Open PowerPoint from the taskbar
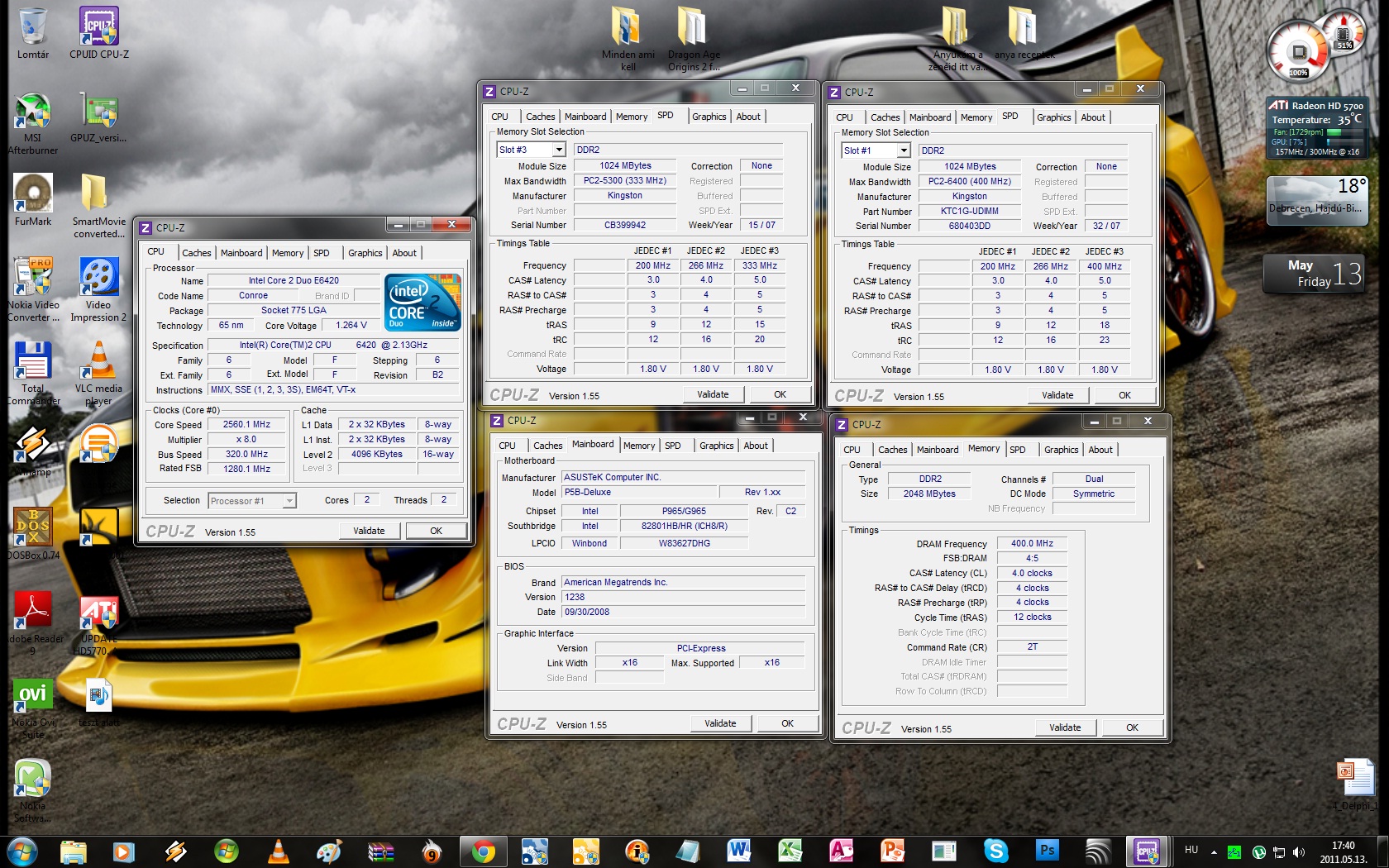 893,851
